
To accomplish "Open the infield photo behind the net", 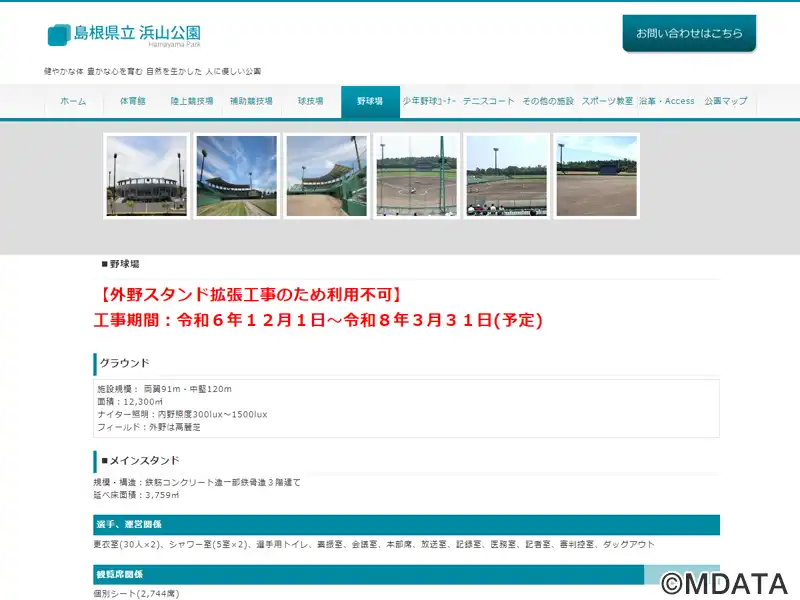I will pyautogui.click(x=416, y=176).
